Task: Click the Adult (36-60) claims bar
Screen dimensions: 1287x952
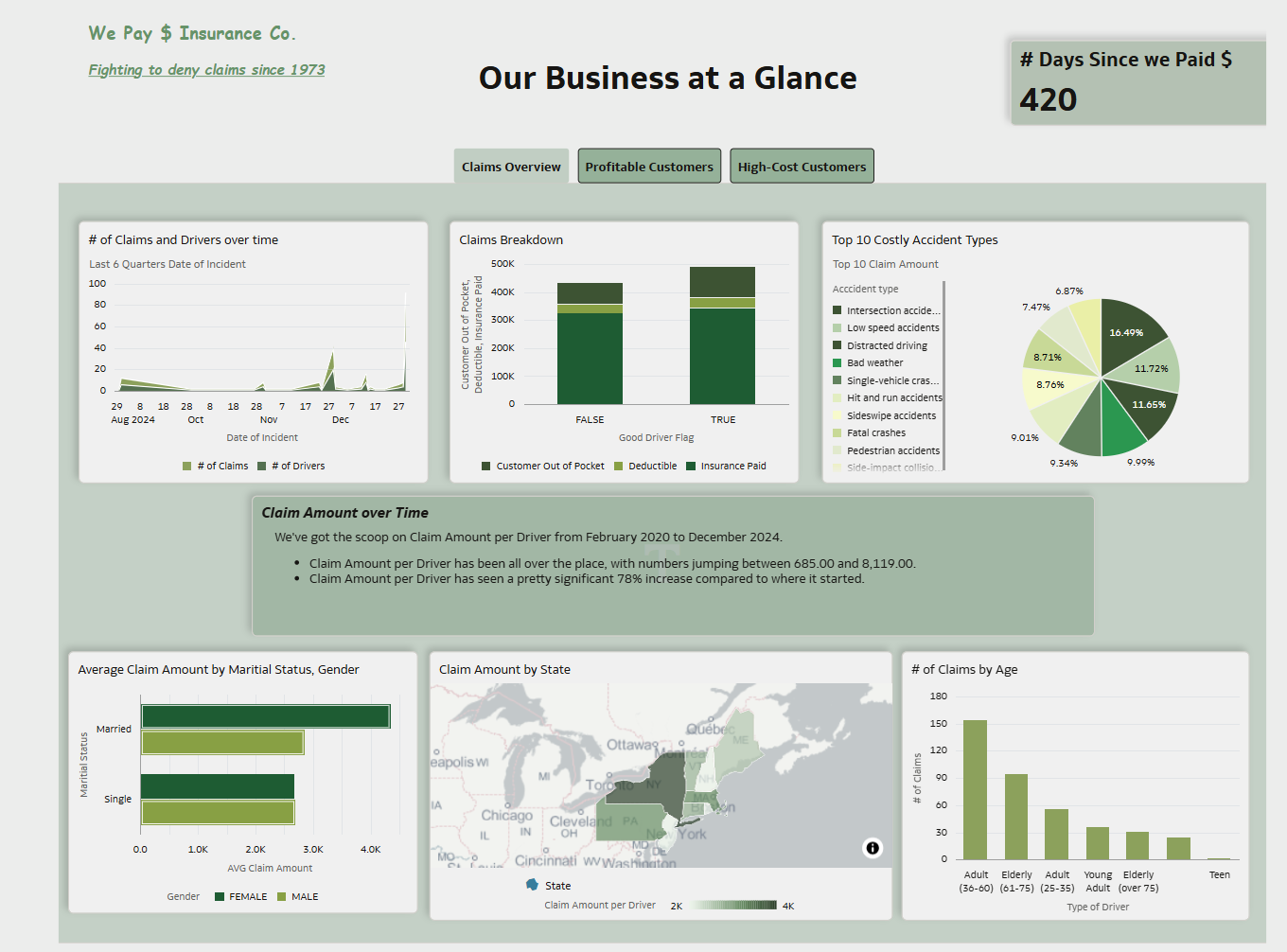Action: click(x=975, y=790)
